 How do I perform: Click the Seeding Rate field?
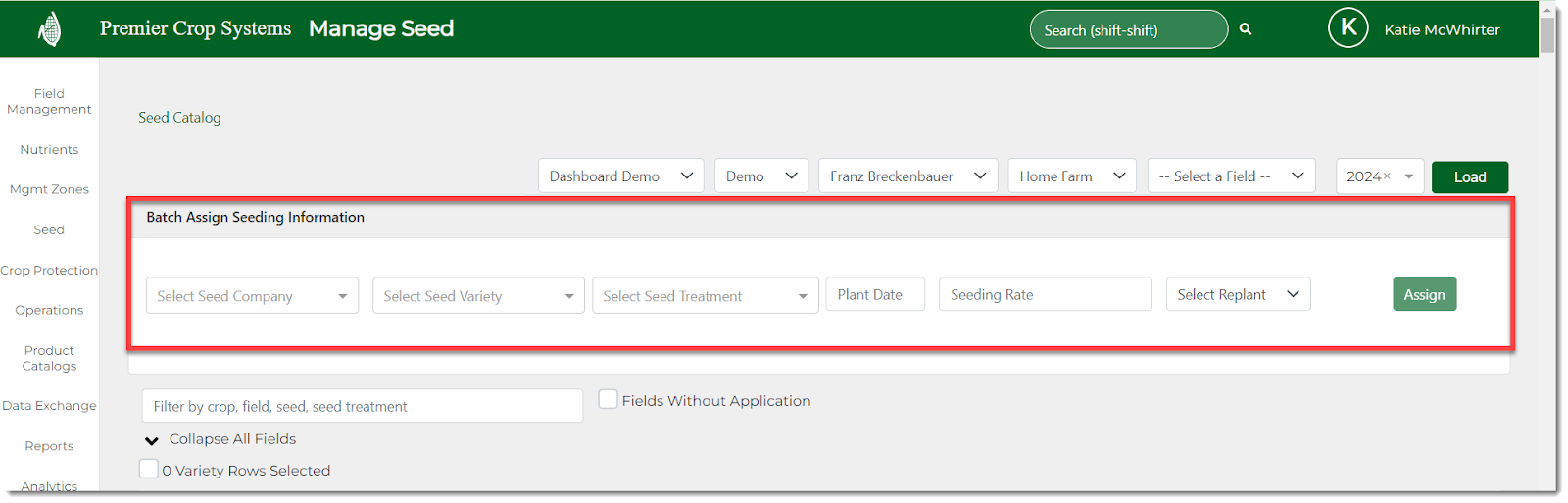(1046, 294)
